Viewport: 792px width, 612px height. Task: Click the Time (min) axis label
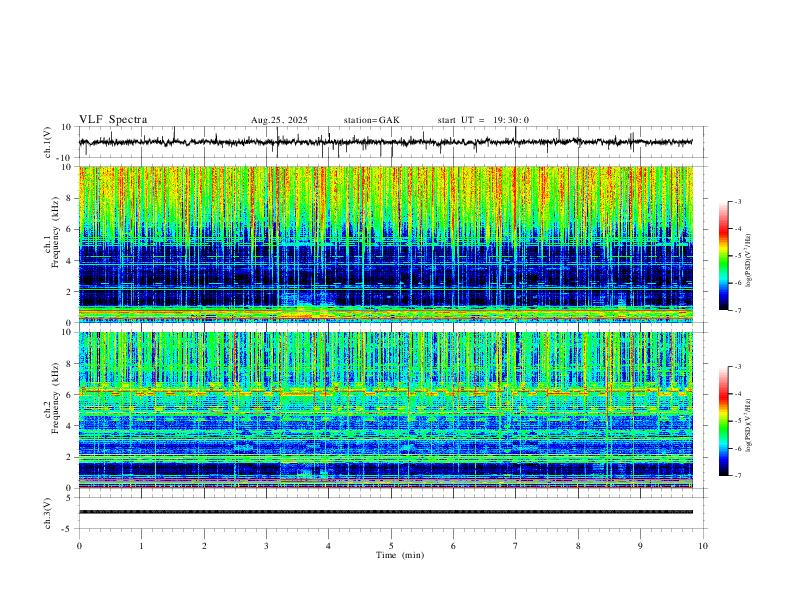400,555
